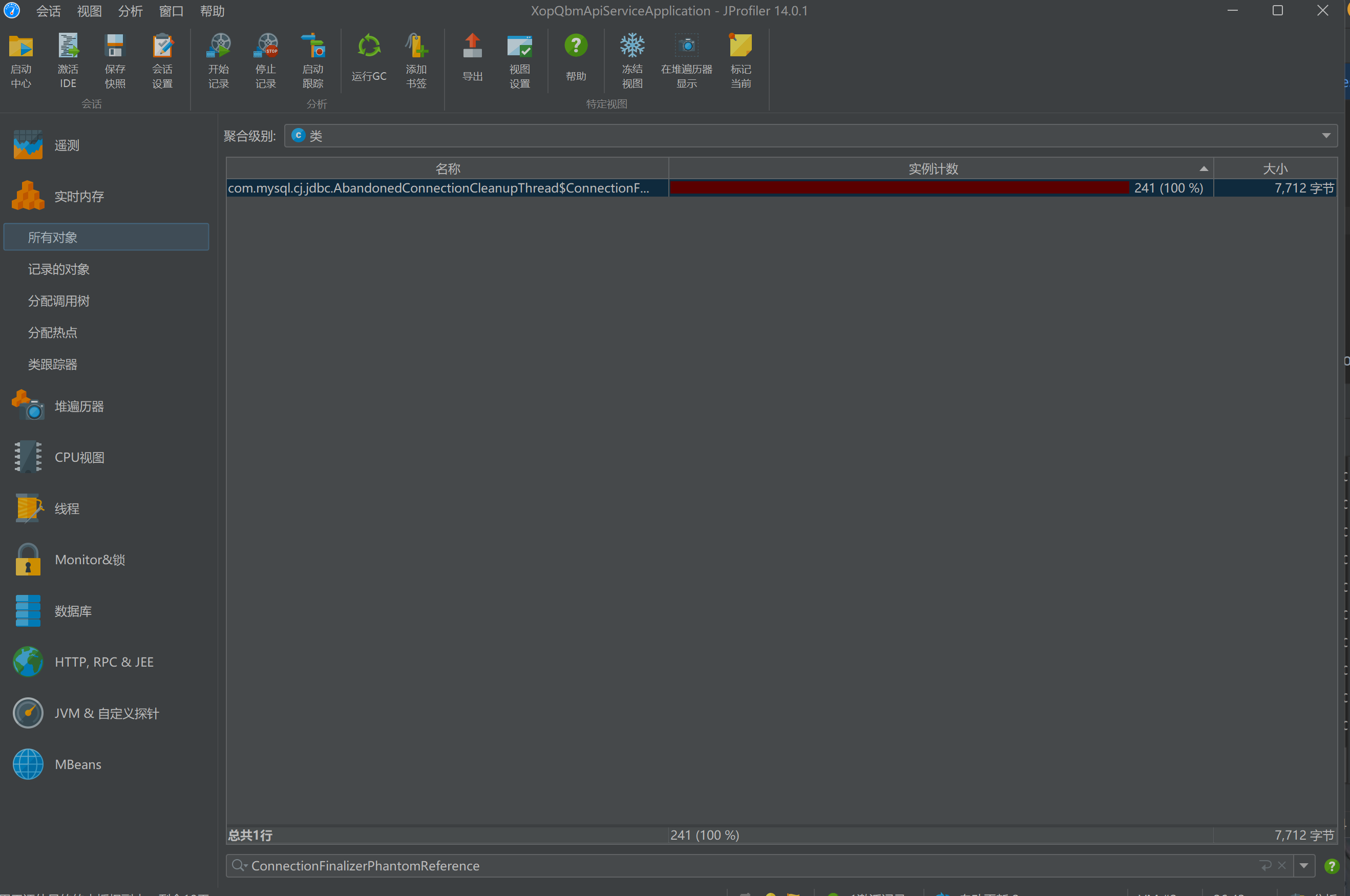The width and height of the screenshot is (1350, 896).
Task: Click 保存快照 save snapshot icon
Action: coord(115,46)
